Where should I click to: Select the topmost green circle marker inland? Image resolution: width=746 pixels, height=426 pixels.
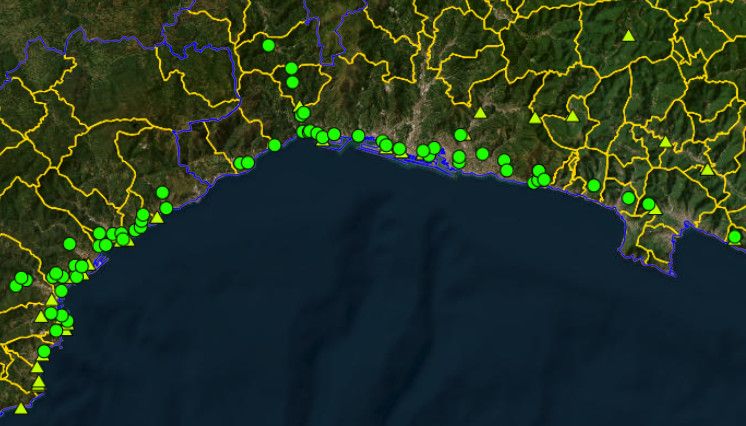click(268, 45)
